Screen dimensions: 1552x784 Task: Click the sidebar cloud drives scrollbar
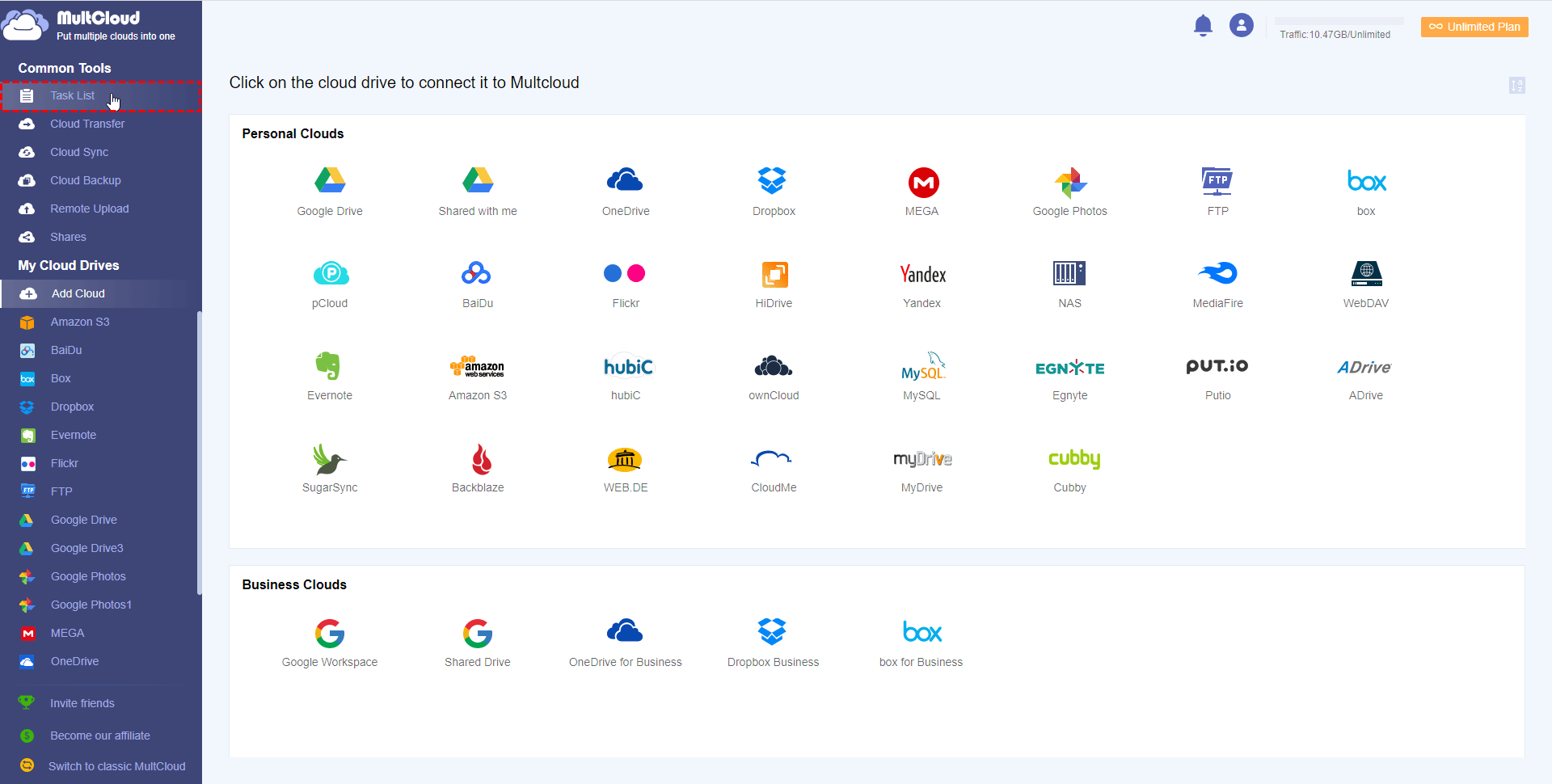point(200,453)
